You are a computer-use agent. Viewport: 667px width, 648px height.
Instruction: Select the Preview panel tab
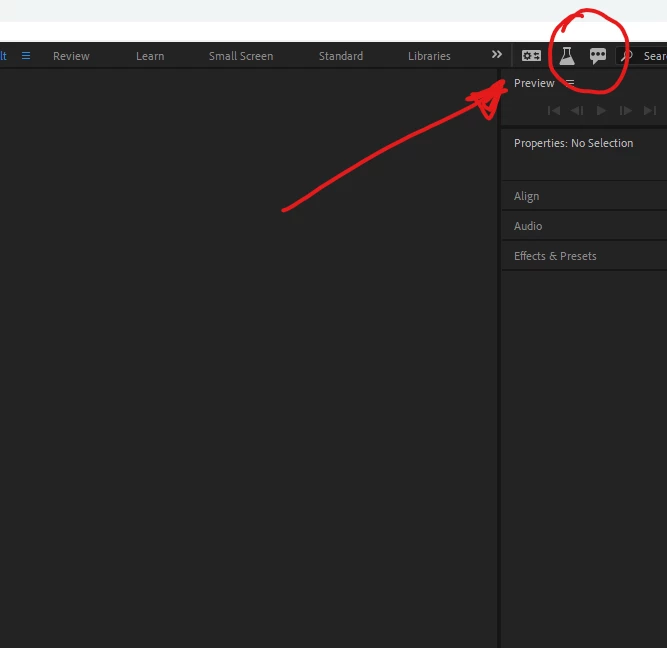tap(534, 83)
